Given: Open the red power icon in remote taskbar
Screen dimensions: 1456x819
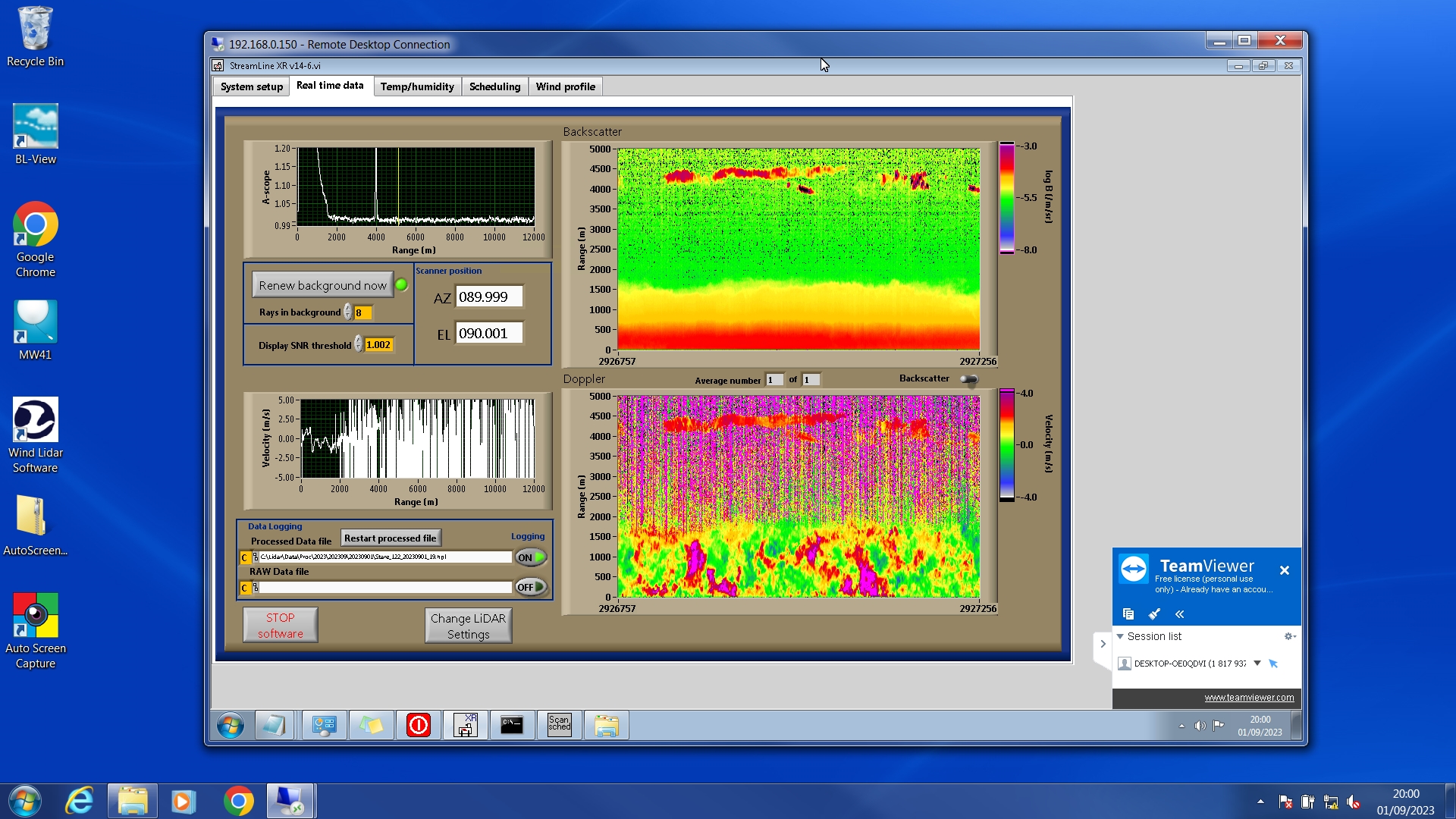Looking at the screenshot, I should tap(419, 725).
